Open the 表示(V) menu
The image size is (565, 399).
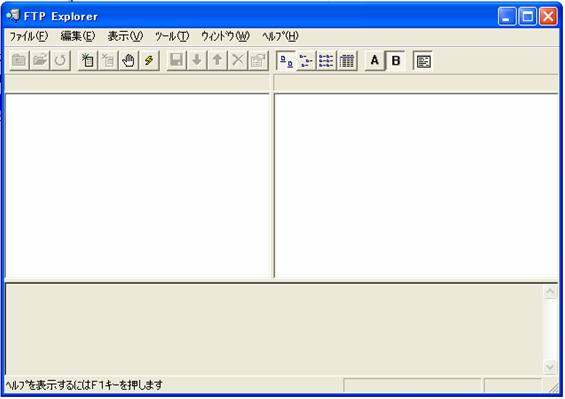click(125, 36)
